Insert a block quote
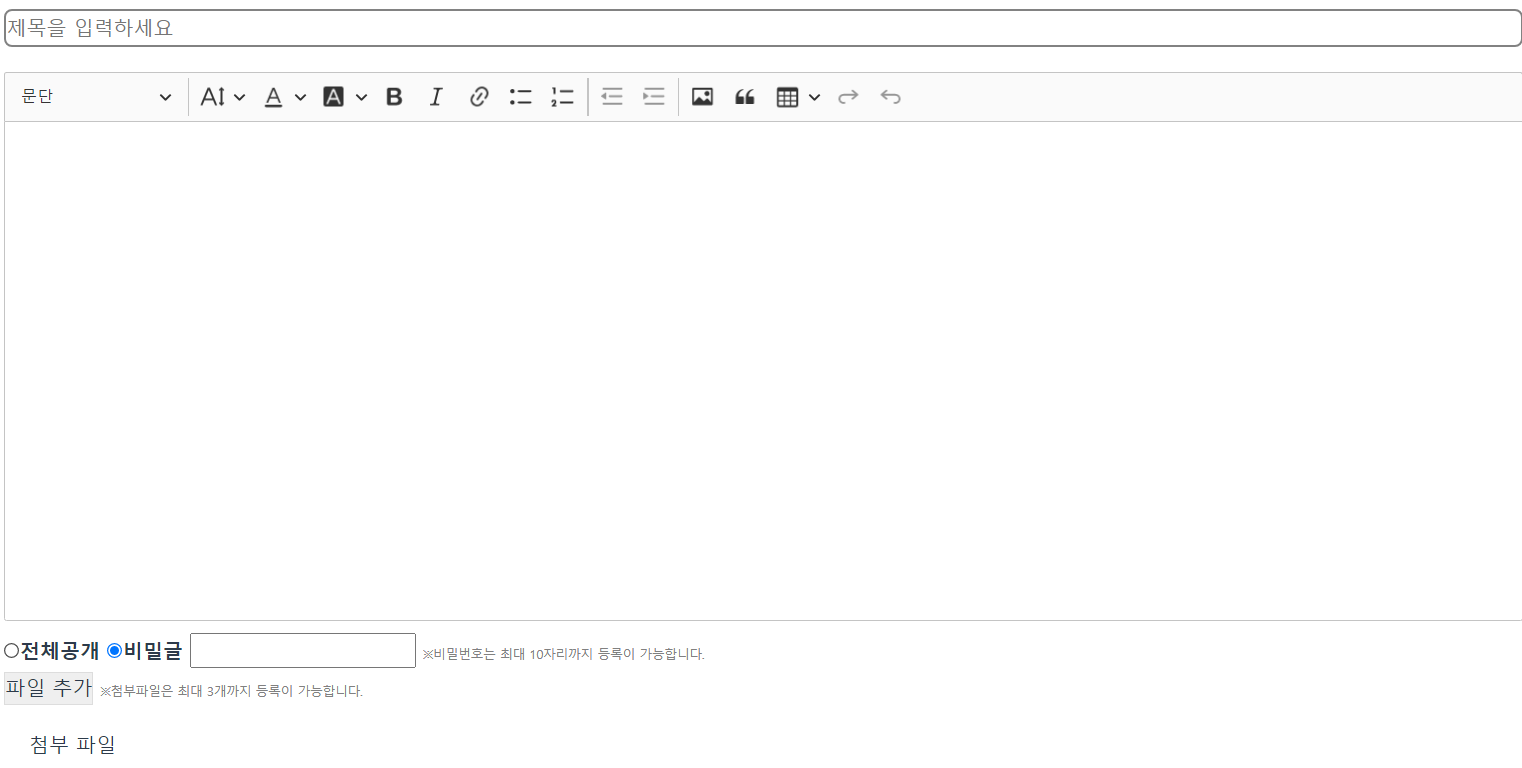Screen dimensions: 1522x768 [744, 96]
